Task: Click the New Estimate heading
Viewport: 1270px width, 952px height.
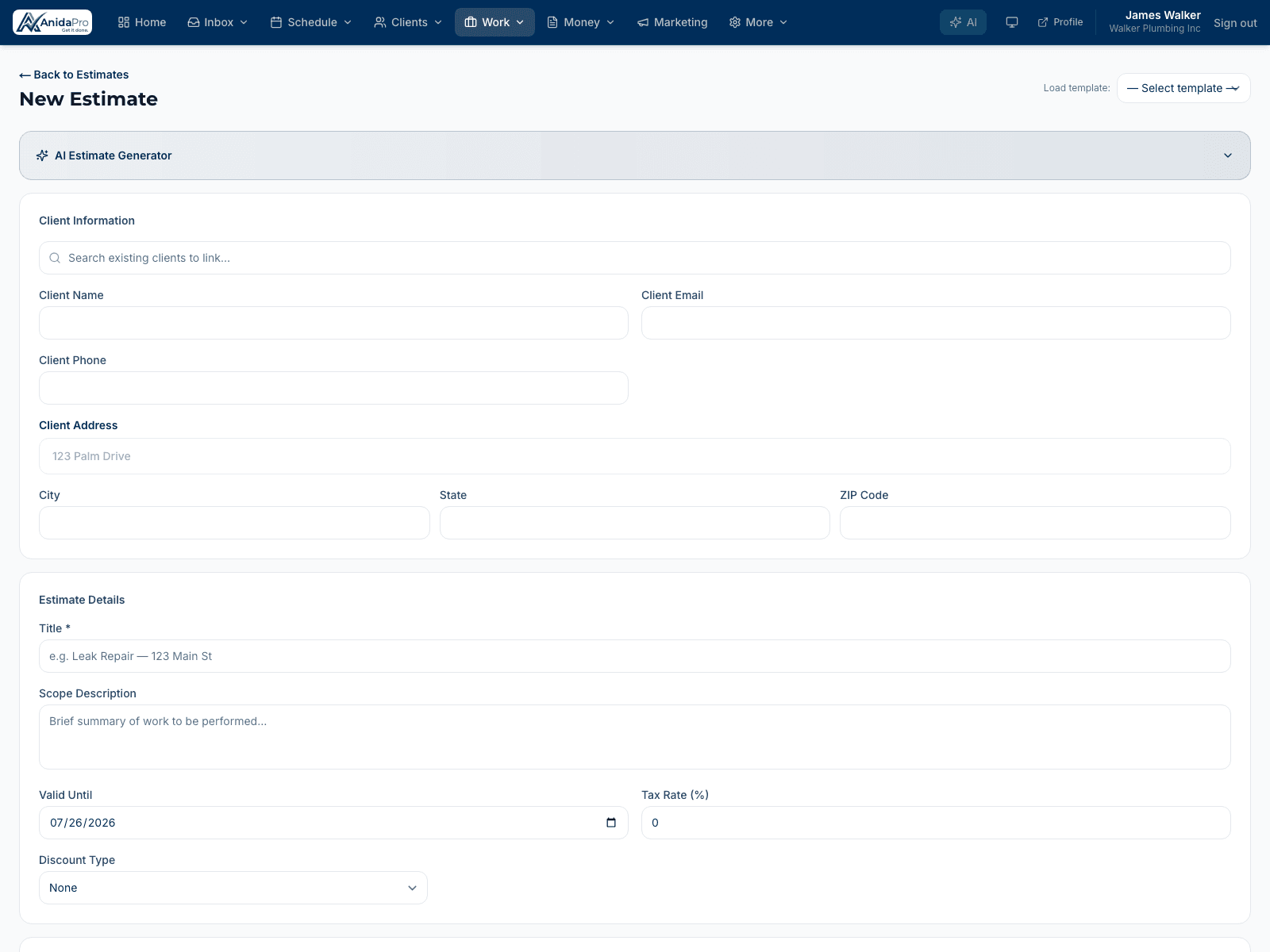Action: tap(88, 99)
